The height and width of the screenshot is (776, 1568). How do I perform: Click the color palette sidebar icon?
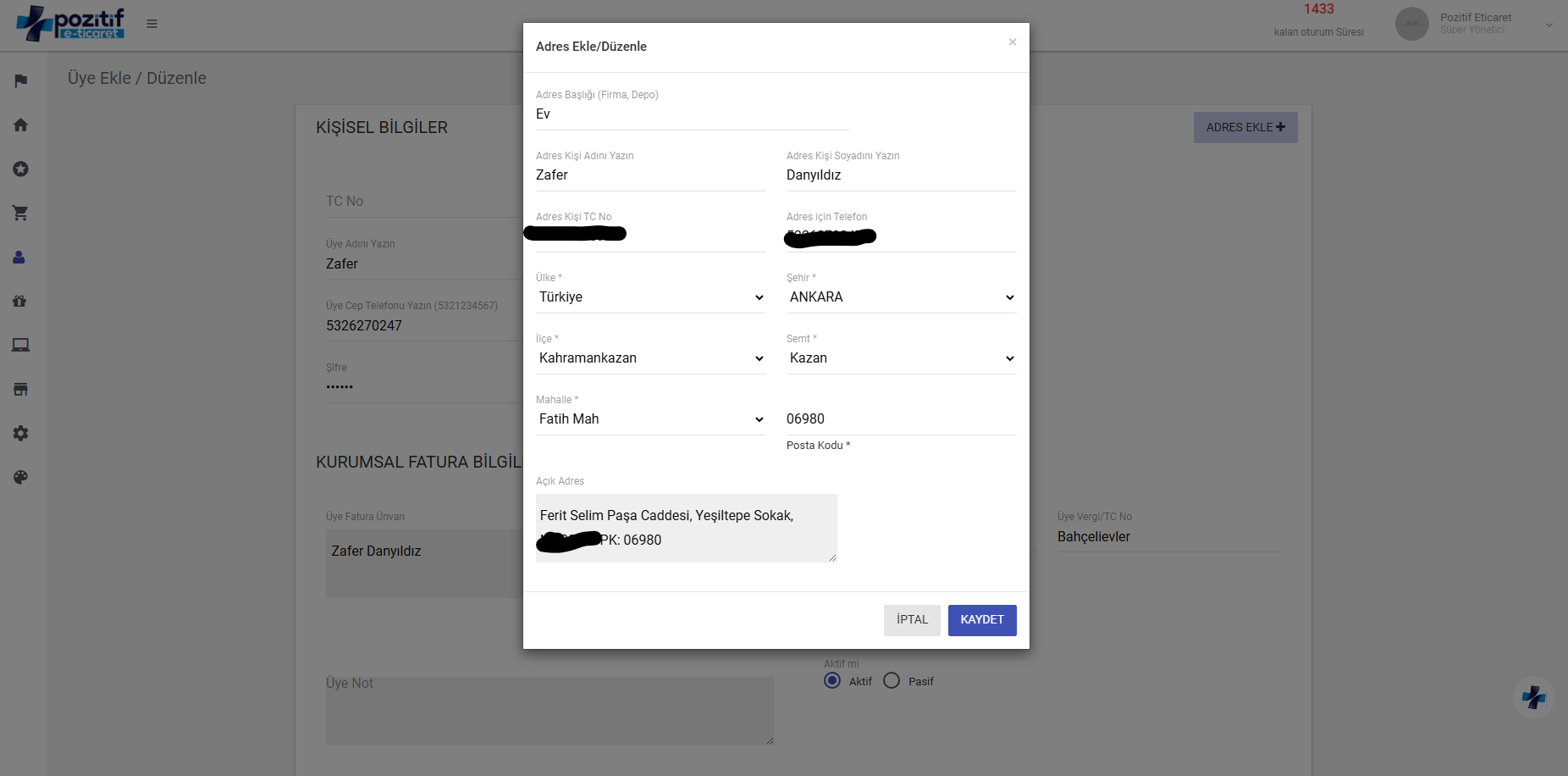[21, 477]
